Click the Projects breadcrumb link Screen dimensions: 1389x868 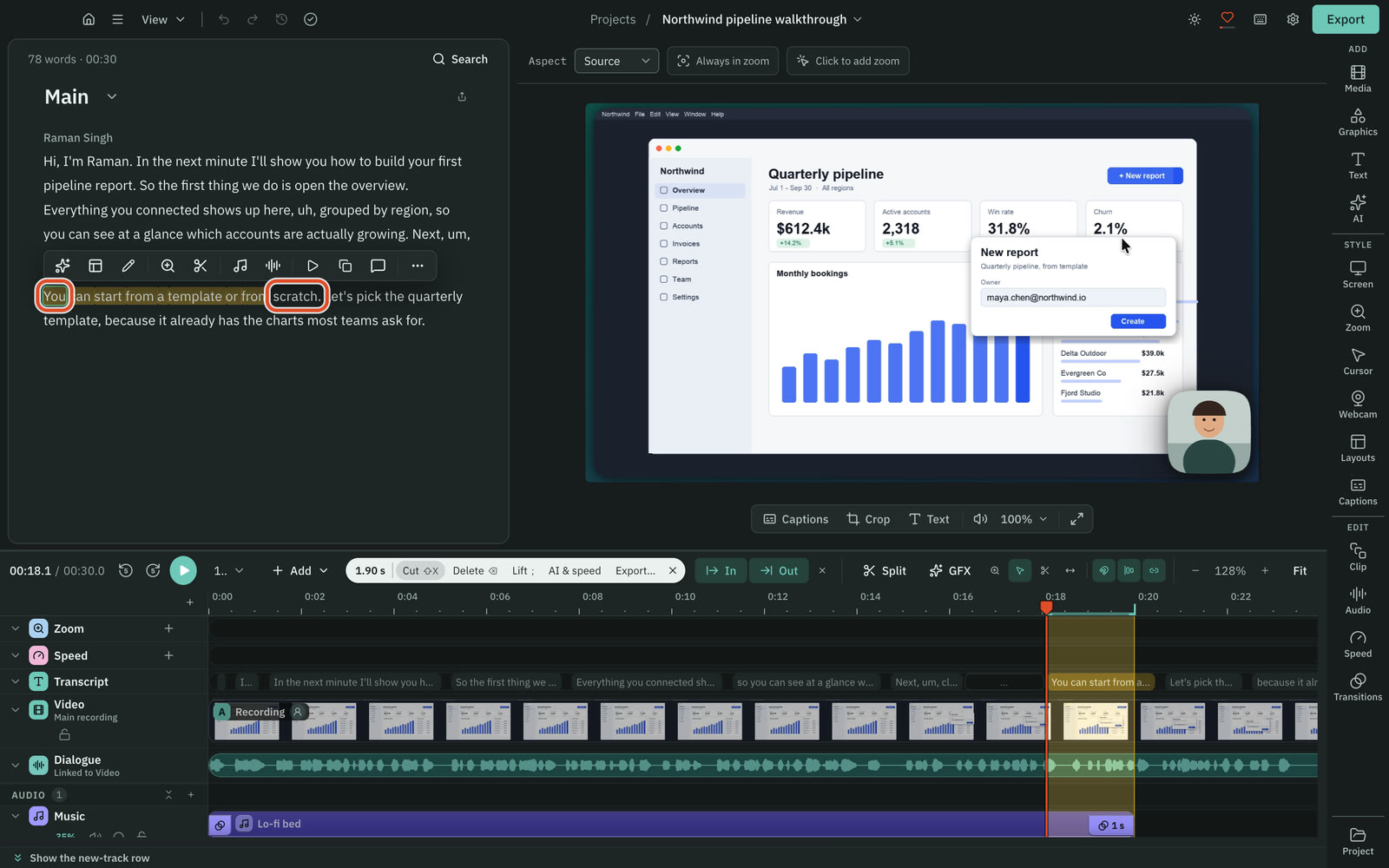point(613,19)
